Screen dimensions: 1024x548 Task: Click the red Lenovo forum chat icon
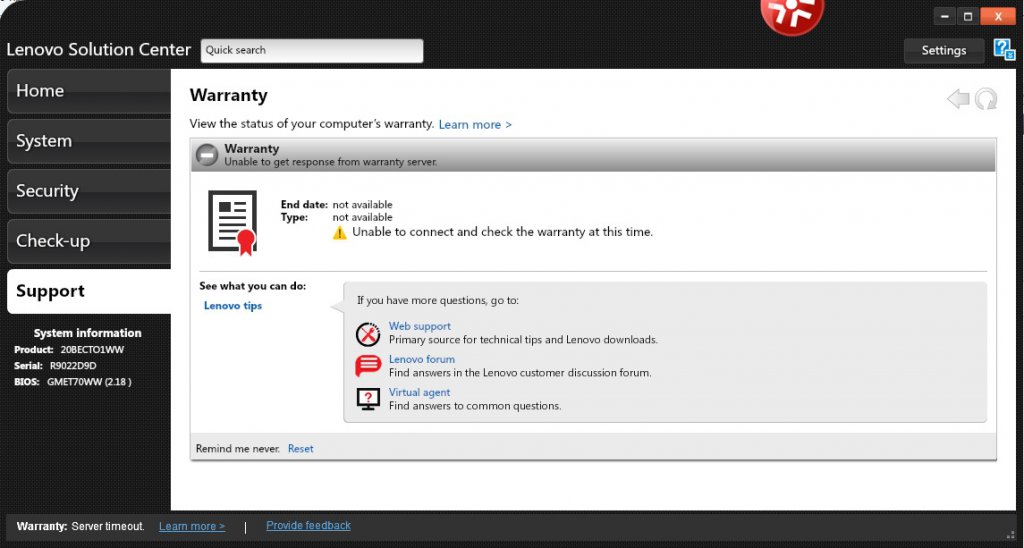click(368, 366)
